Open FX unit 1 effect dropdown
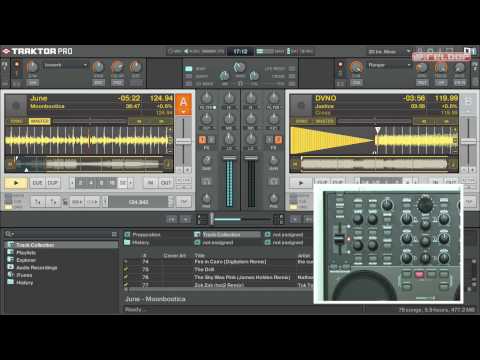 [x=65, y=65]
